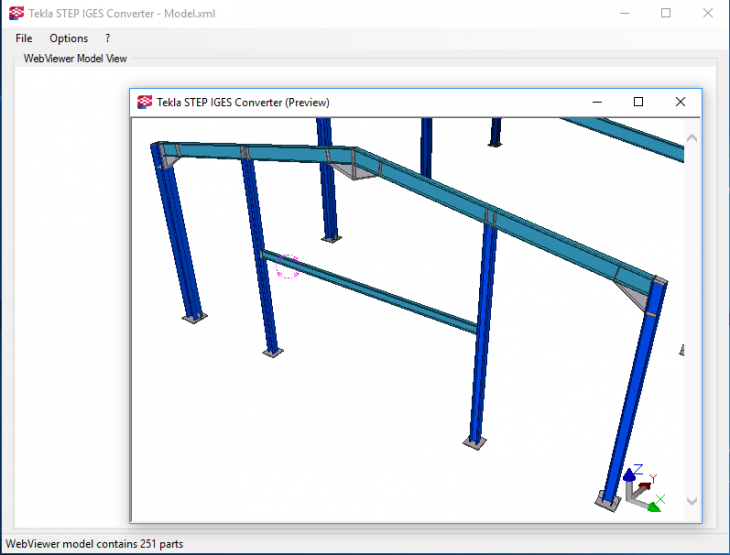Image resolution: width=730 pixels, height=555 pixels.
Task: Close the Preview window
Action: (x=680, y=102)
